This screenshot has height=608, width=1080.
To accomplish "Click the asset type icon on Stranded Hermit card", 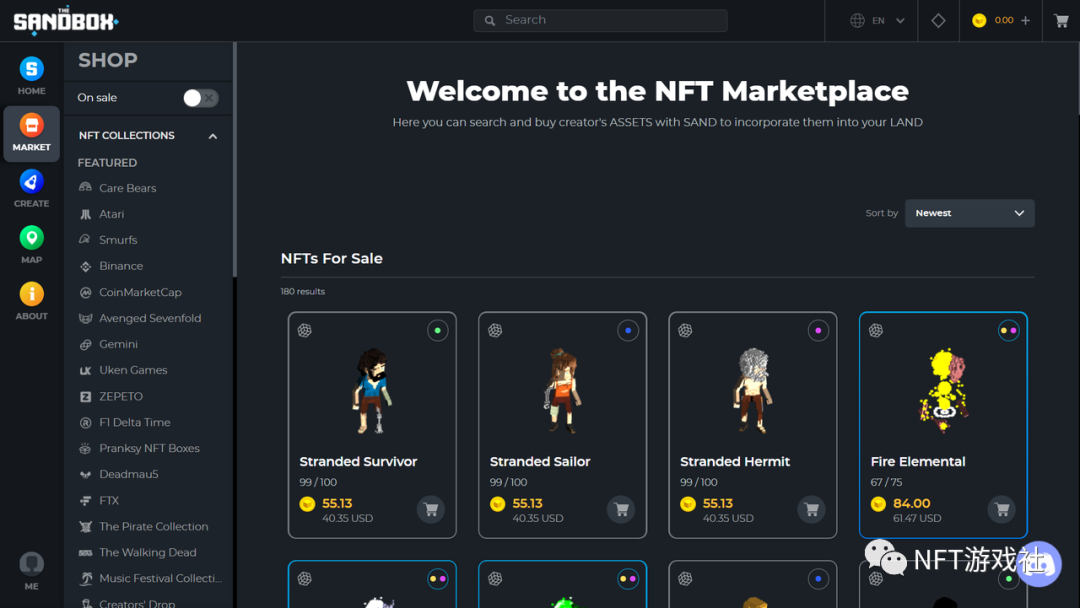I will pyautogui.click(x=685, y=331).
